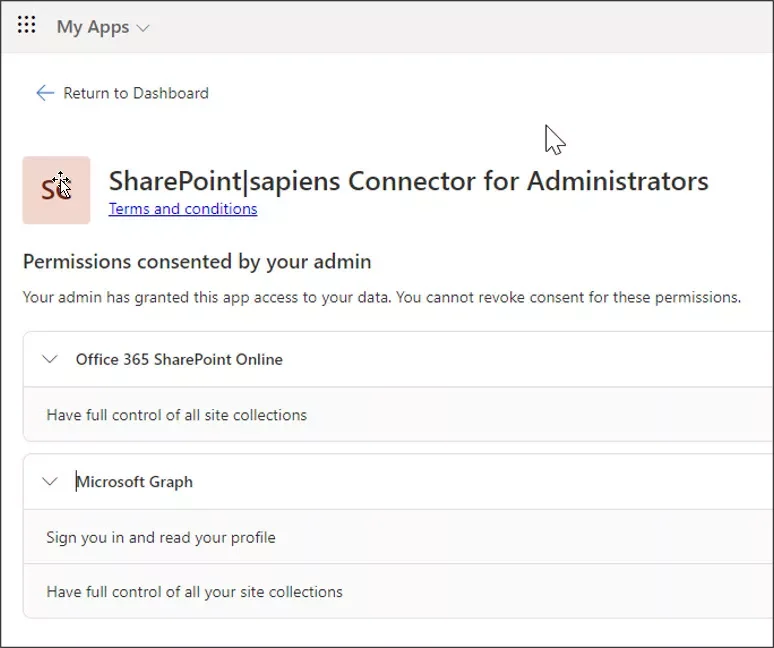Click the SC app logo tile
774x648 pixels.
click(56, 190)
